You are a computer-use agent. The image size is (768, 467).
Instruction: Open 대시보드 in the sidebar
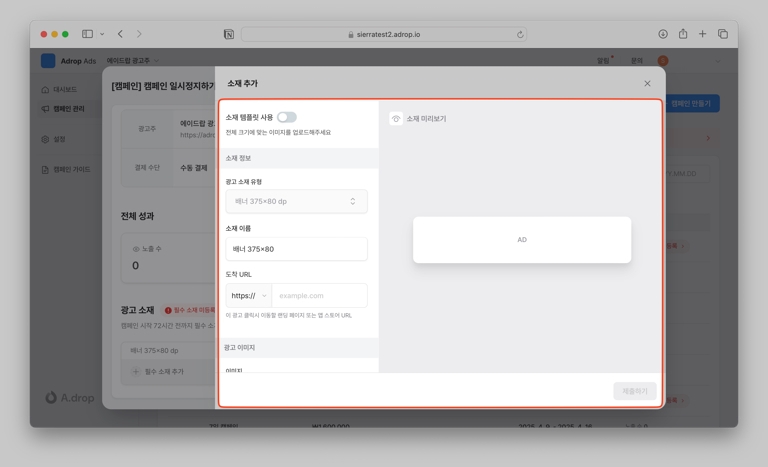[65, 90]
